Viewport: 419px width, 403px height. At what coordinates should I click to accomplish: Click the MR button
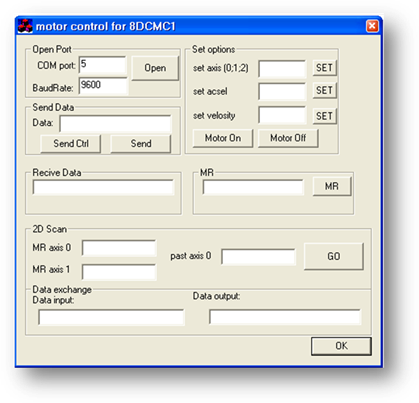tap(332, 186)
